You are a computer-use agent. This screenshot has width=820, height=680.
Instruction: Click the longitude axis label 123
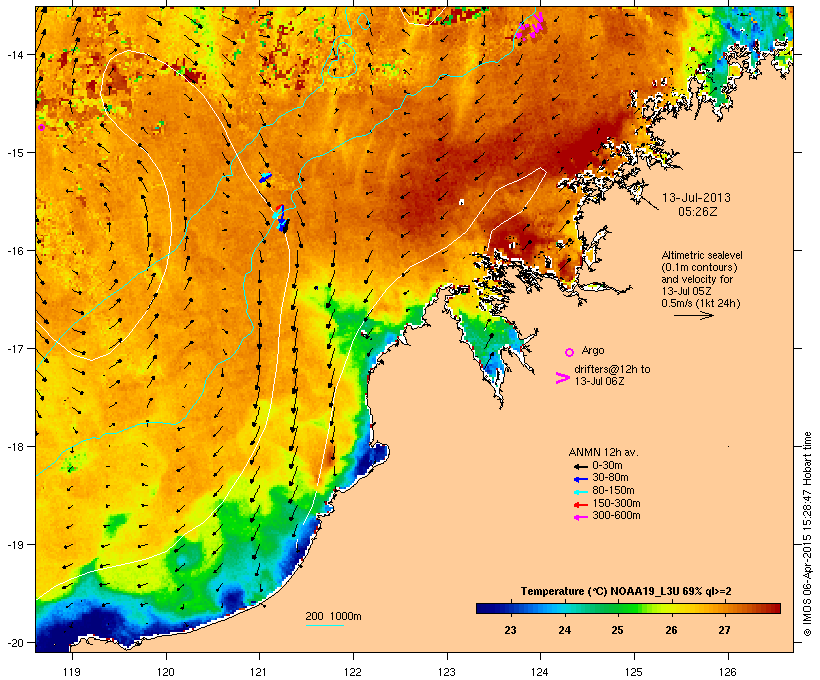click(447, 672)
